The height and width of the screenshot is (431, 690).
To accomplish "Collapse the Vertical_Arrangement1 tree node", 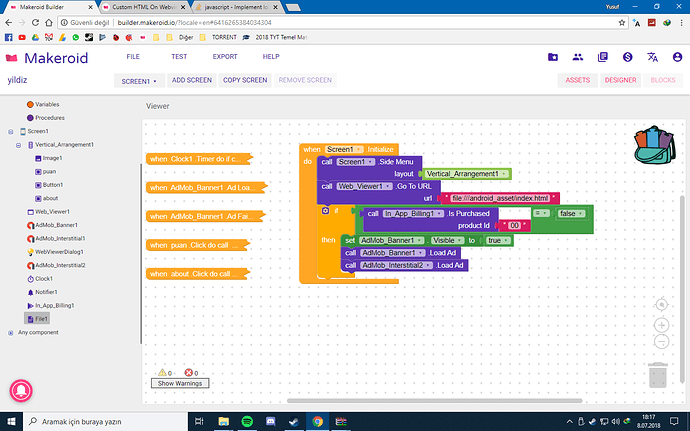I will coord(20,145).
